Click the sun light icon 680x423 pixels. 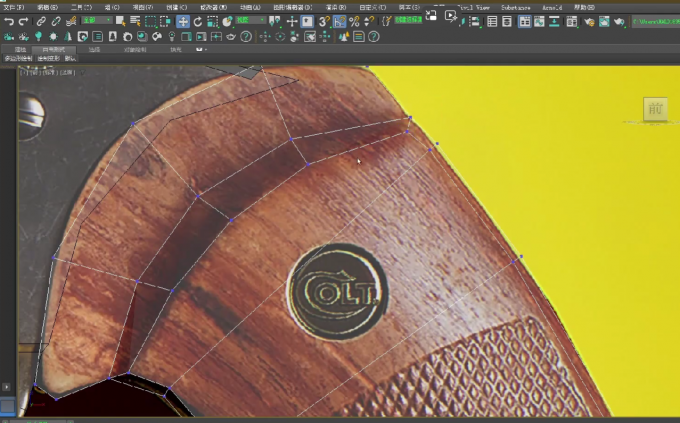tap(53, 37)
